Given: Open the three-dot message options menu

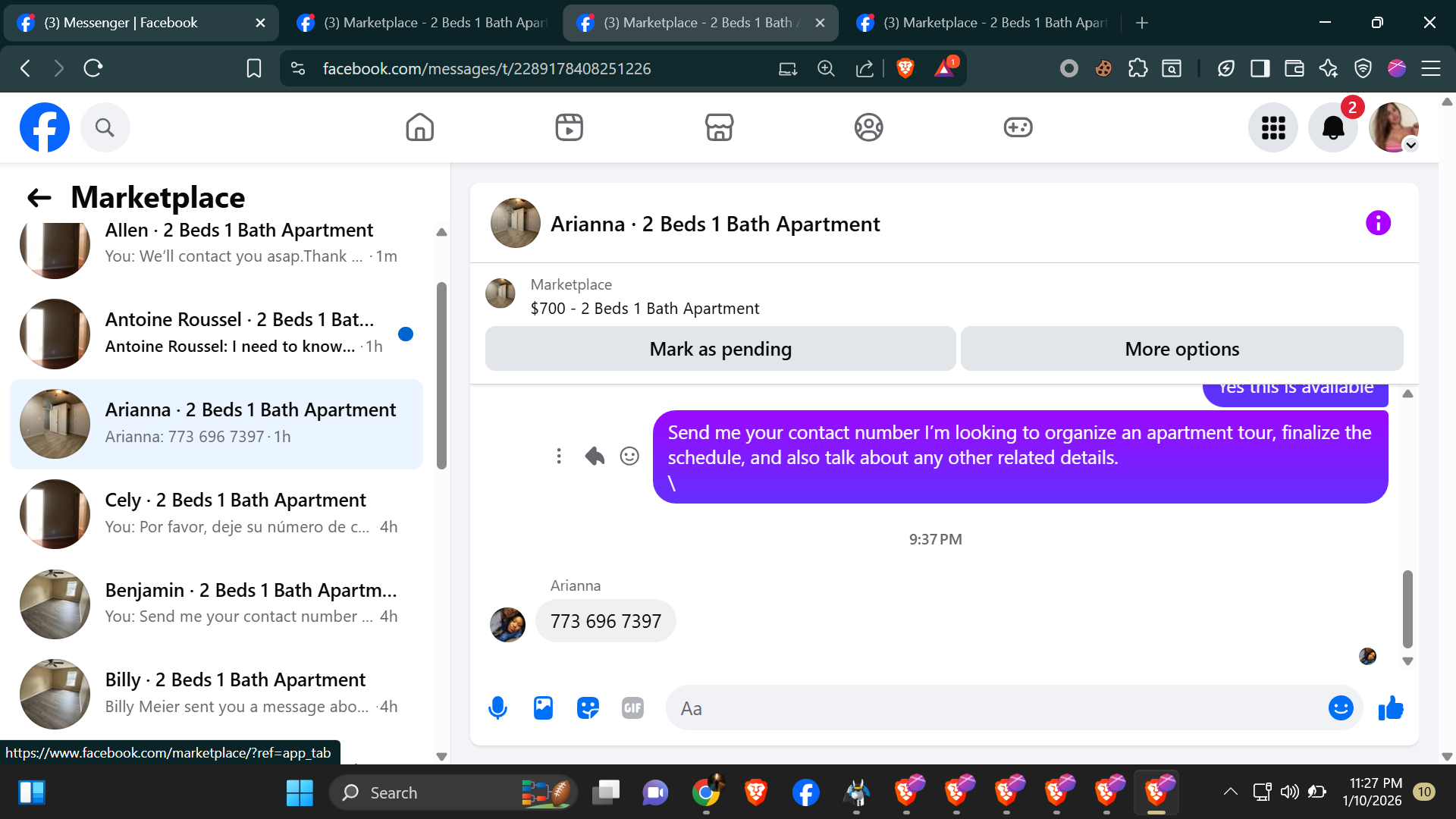Looking at the screenshot, I should pyautogui.click(x=559, y=456).
